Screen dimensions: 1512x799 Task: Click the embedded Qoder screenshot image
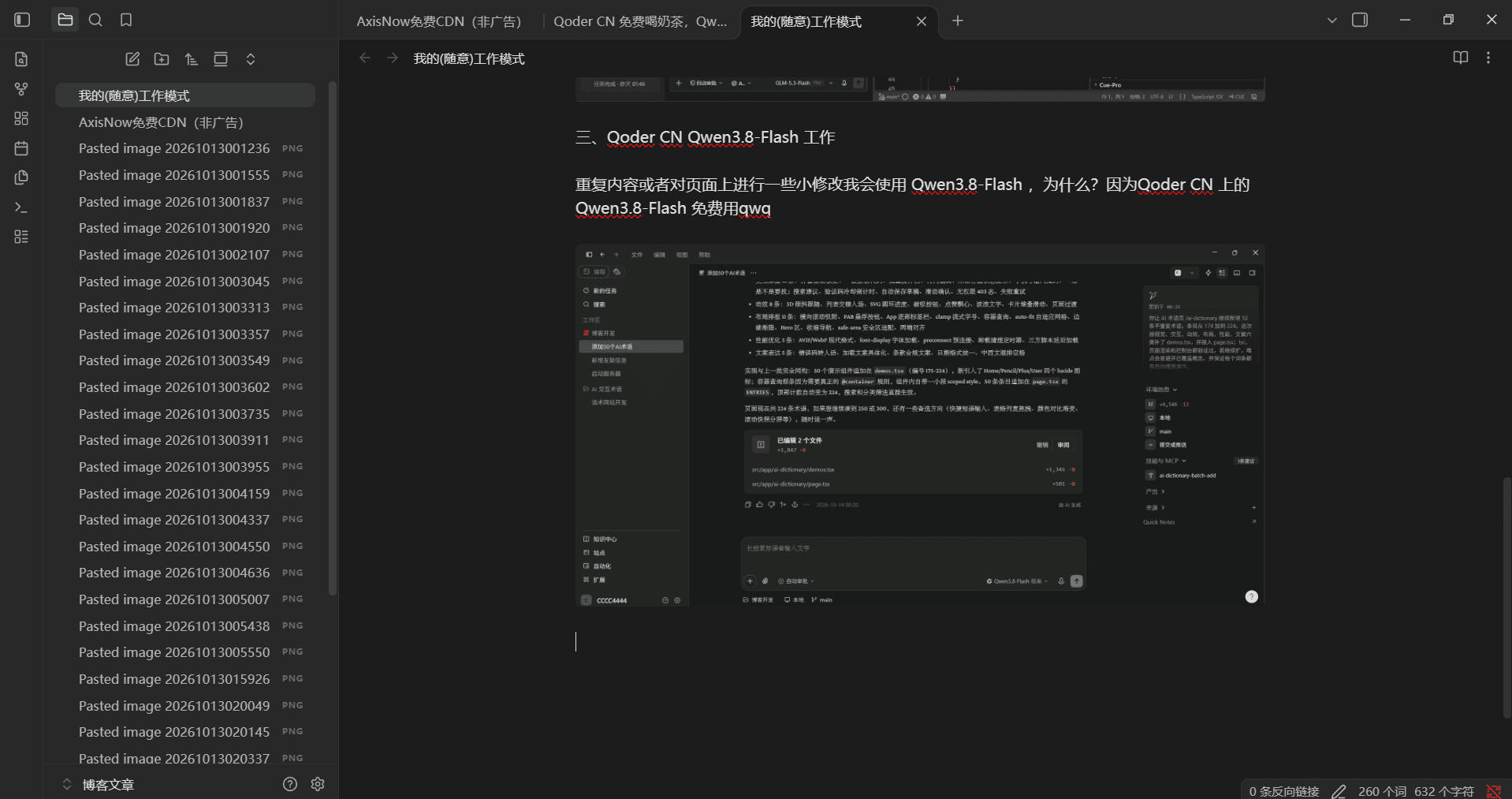tap(920, 426)
